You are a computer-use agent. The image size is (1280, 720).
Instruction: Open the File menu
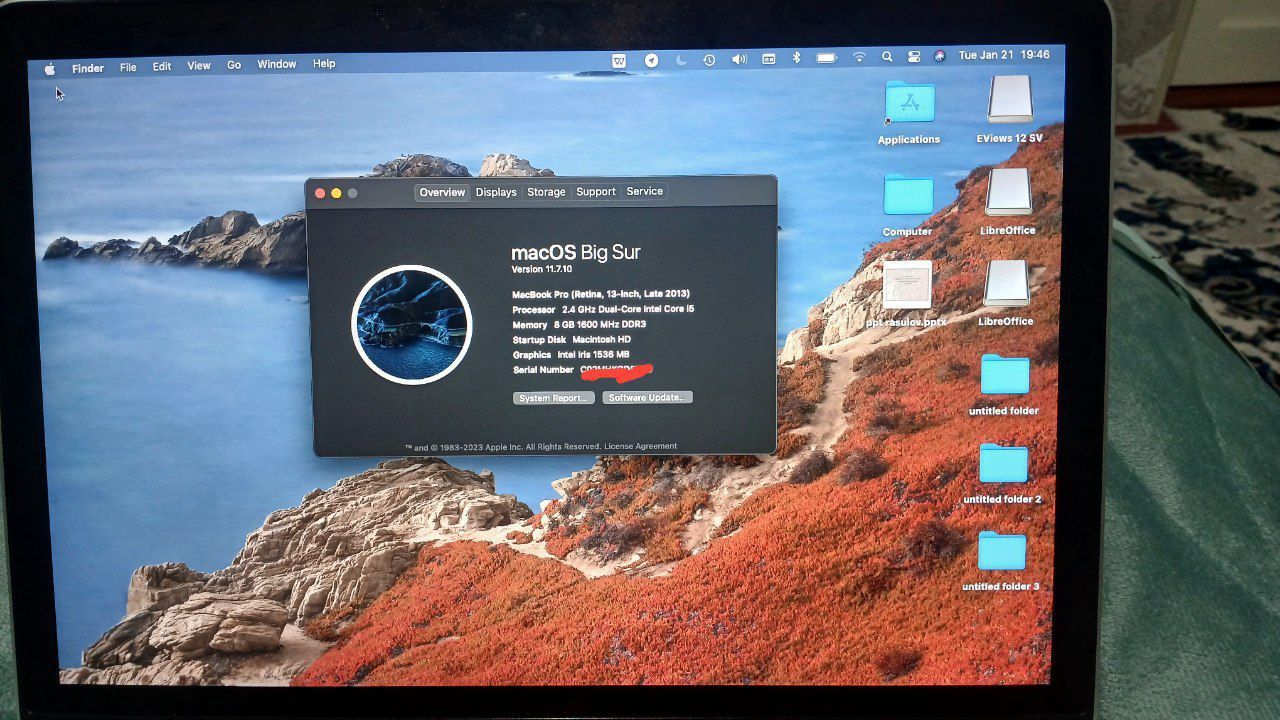tap(128, 67)
